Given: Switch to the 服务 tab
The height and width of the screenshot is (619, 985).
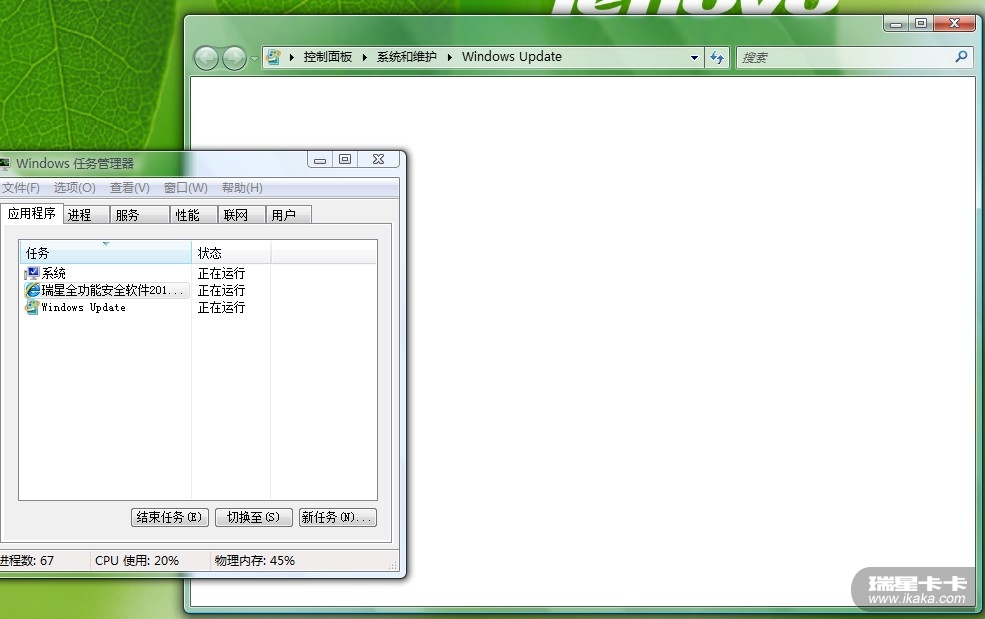Looking at the screenshot, I should point(139,215).
